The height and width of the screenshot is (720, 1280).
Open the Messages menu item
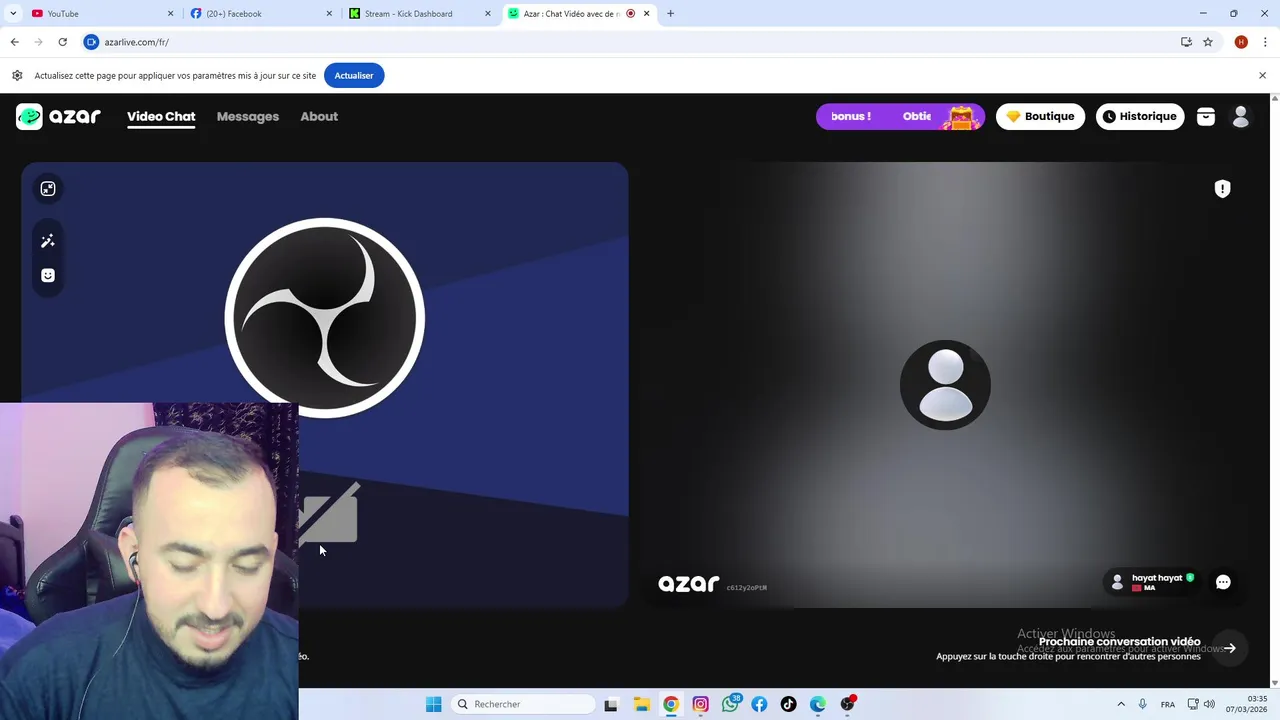248,117
